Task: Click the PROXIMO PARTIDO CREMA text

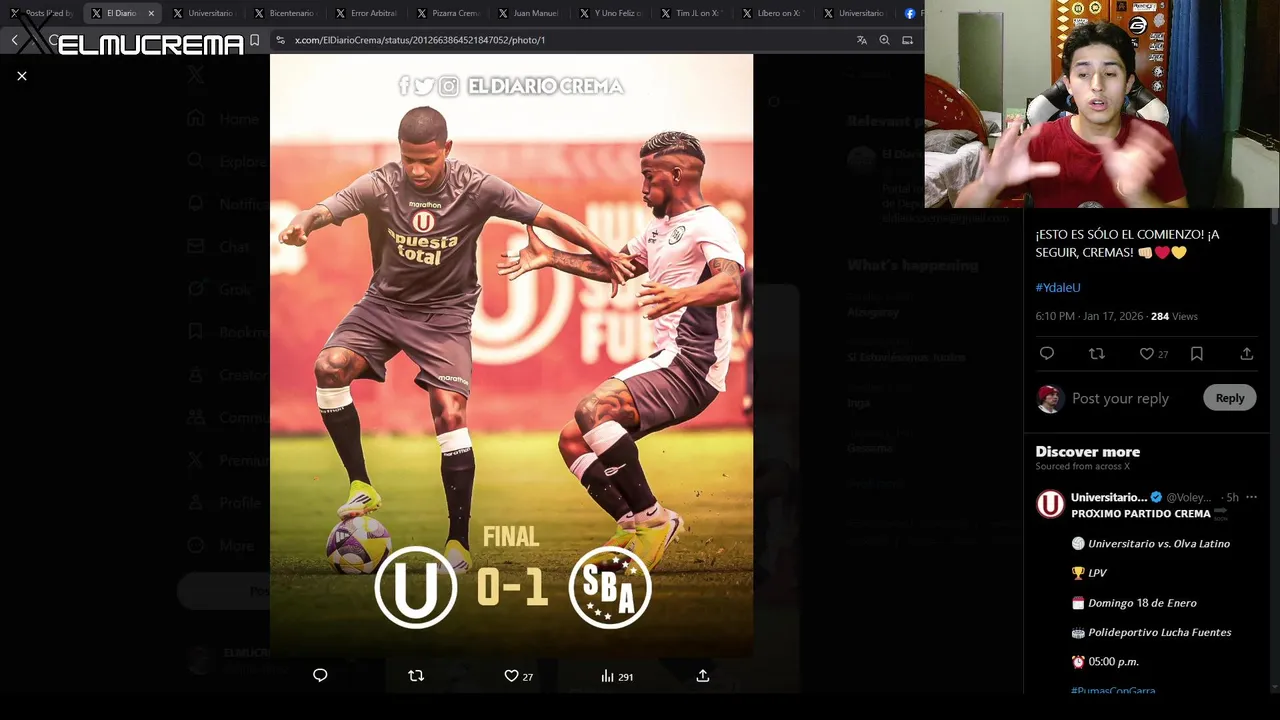Action: click(1141, 513)
